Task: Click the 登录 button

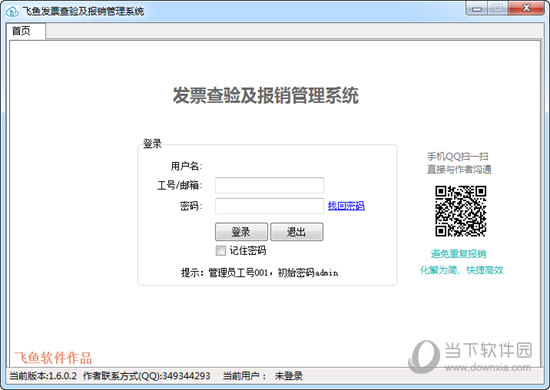Action: click(x=241, y=232)
